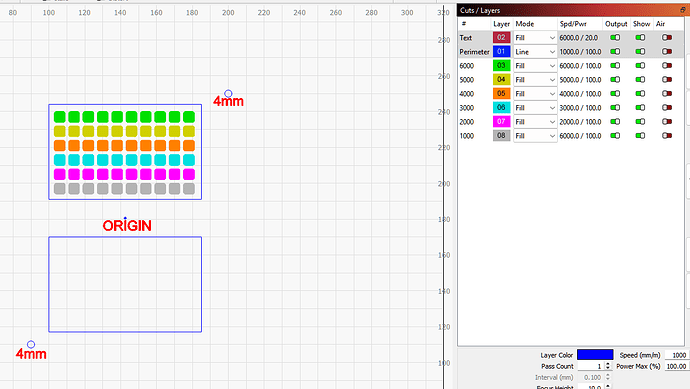Click the Speed (mm/m) input field

pos(676,355)
